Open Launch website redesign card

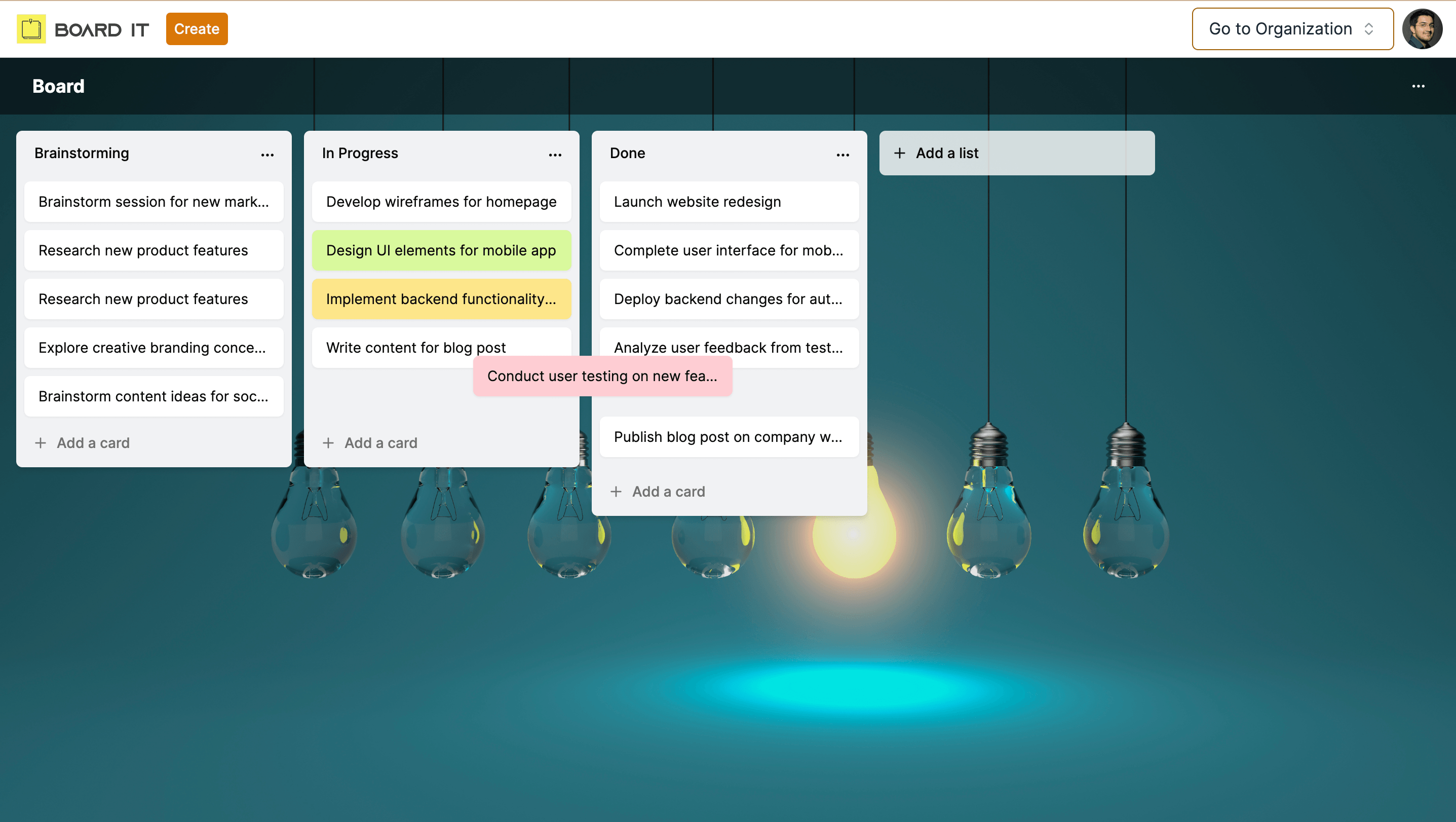coord(729,202)
